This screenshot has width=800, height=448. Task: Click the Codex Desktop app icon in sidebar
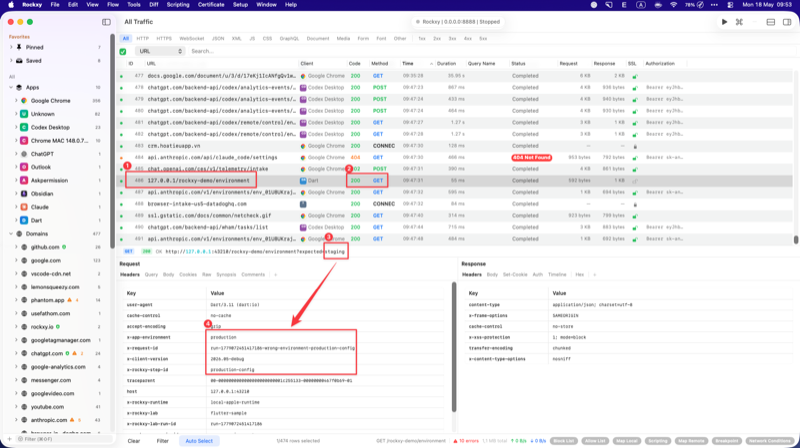pyautogui.click(x=24, y=127)
